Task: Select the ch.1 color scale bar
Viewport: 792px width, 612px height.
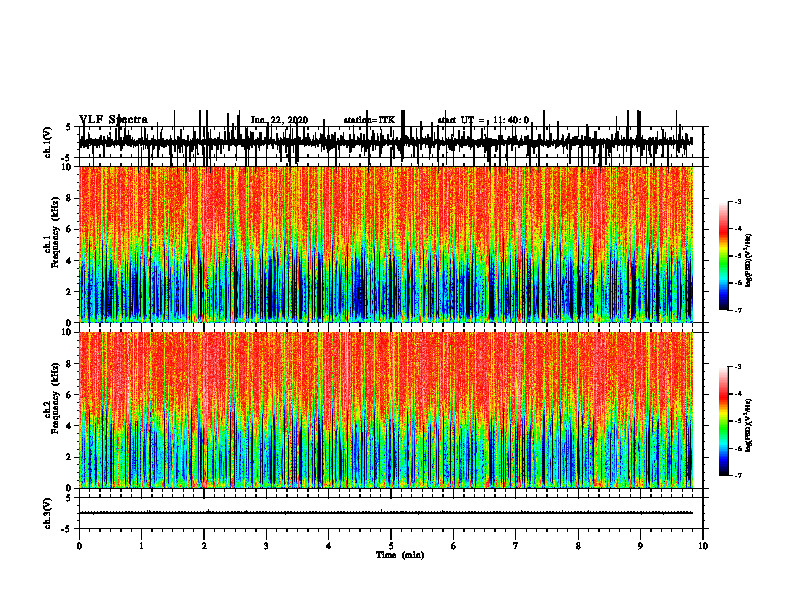Action: pyautogui.click(x=724, y=256)
